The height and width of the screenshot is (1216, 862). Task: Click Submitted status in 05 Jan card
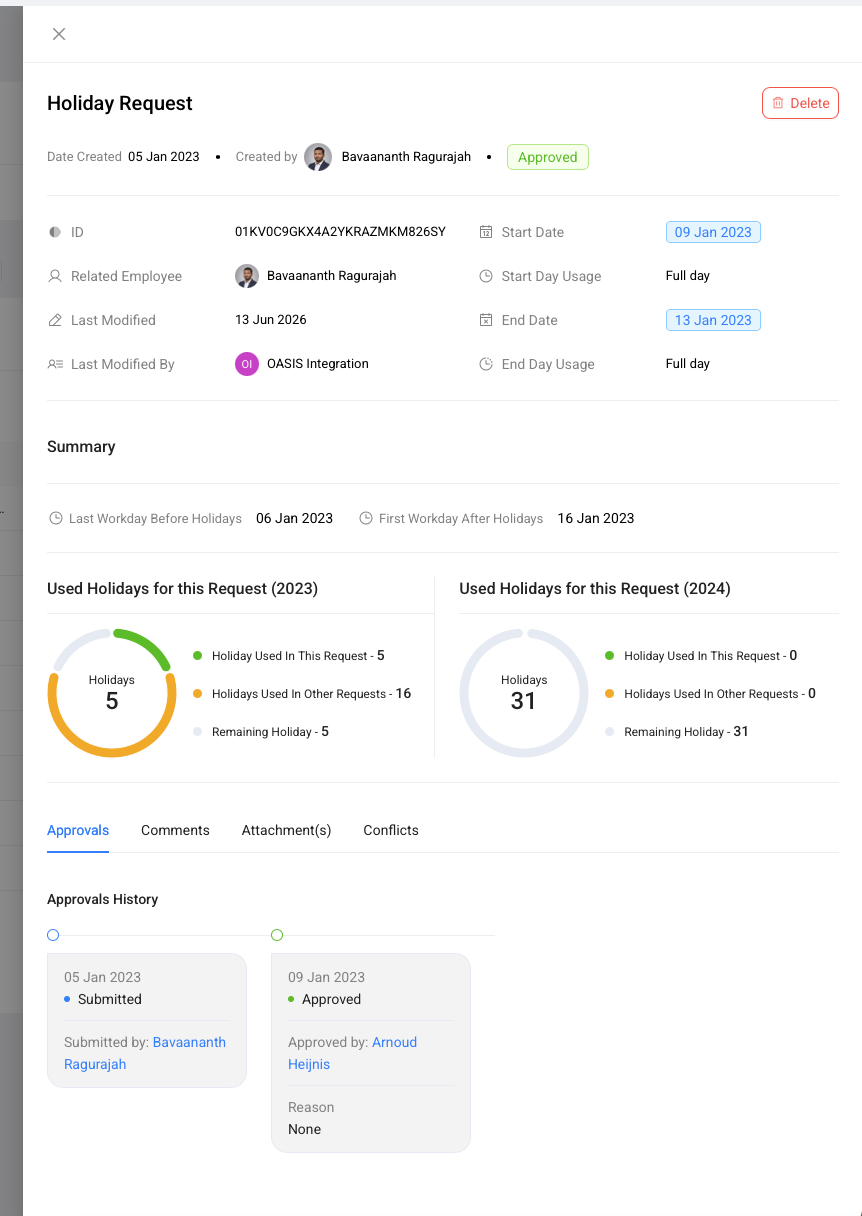110,999
